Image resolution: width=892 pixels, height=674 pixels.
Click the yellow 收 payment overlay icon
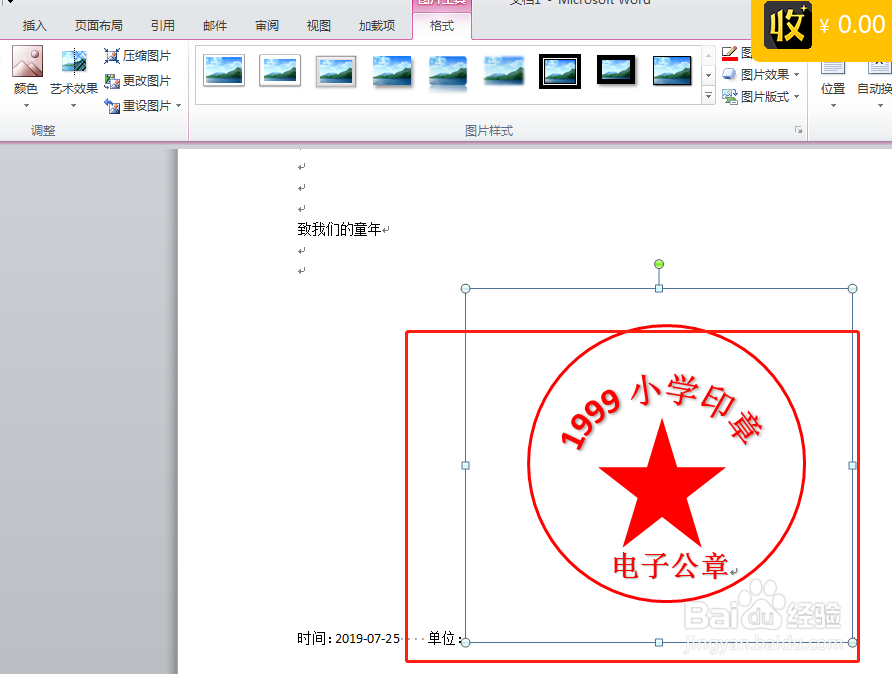[787, 25]
